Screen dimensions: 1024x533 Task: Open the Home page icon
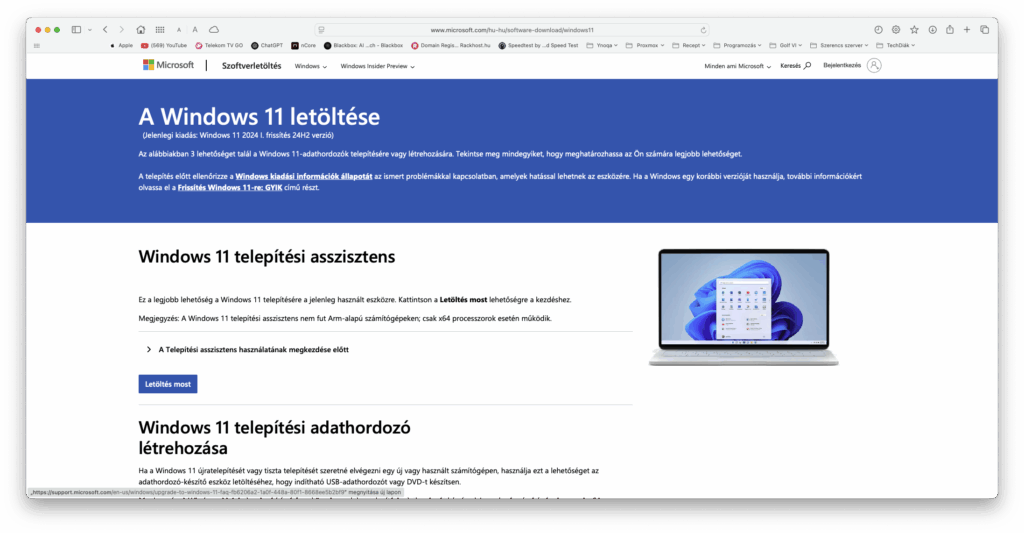click(140, 29)
